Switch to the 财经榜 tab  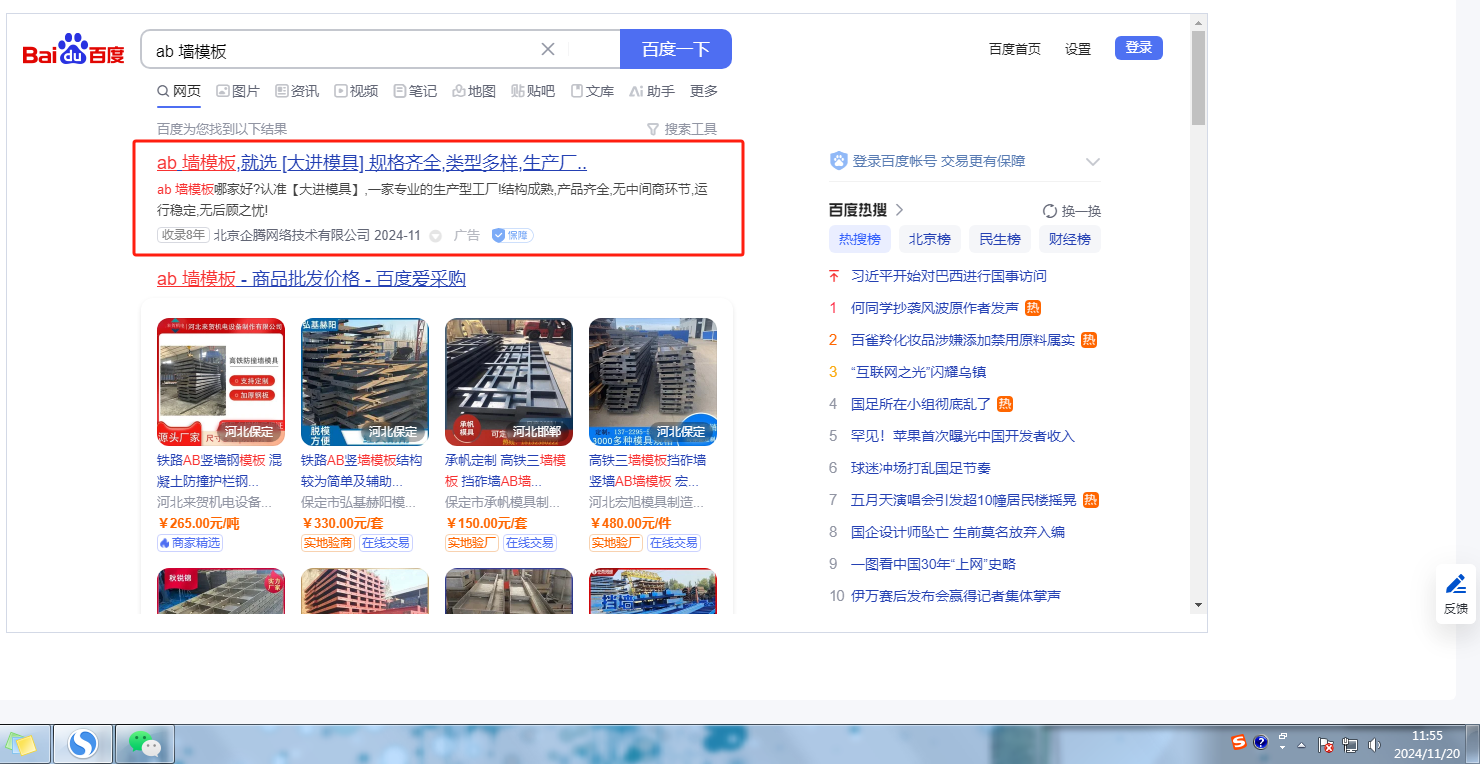(x=1069, y=239)
